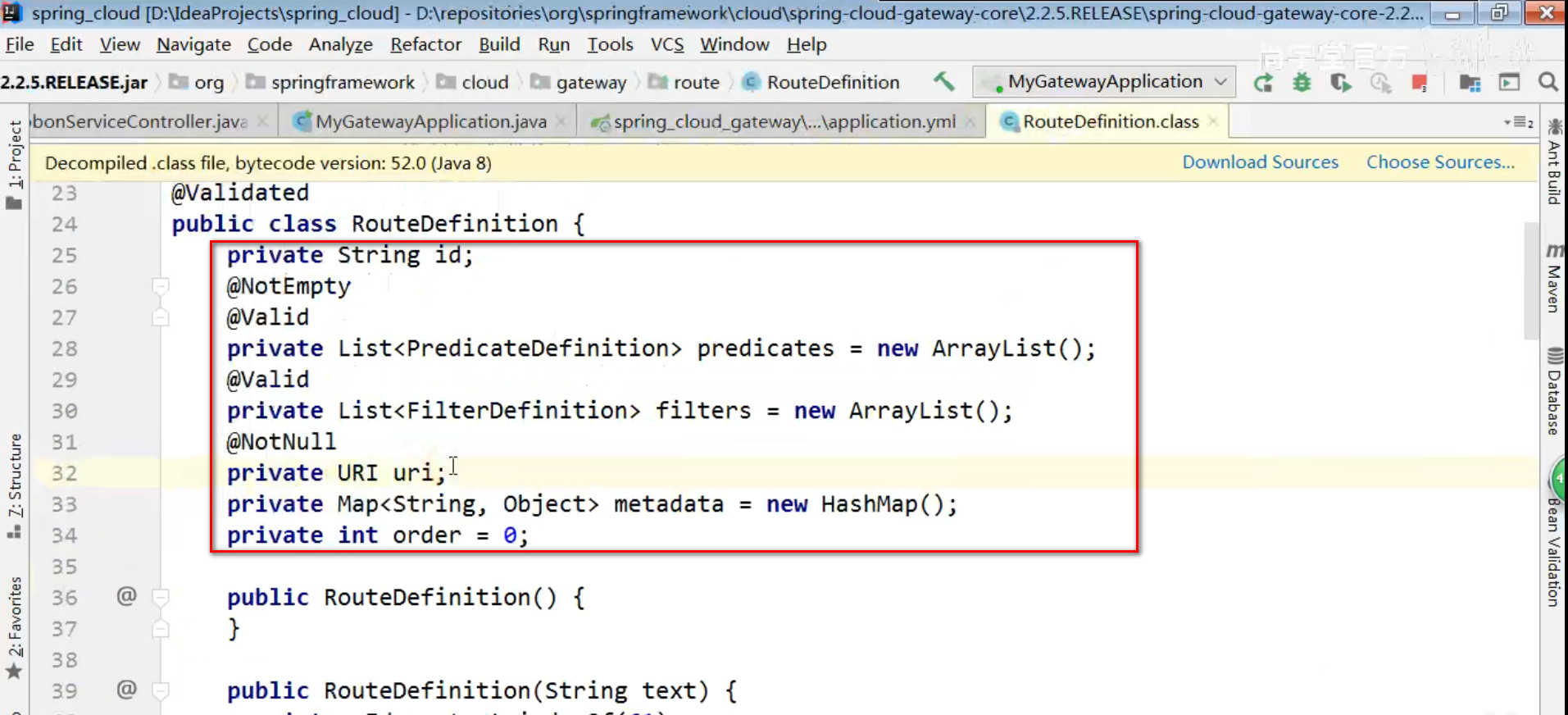Collapse the RouteDefinition() constructor at line 36
Screen dimensions: 1568x715
[x=161, y=597]
